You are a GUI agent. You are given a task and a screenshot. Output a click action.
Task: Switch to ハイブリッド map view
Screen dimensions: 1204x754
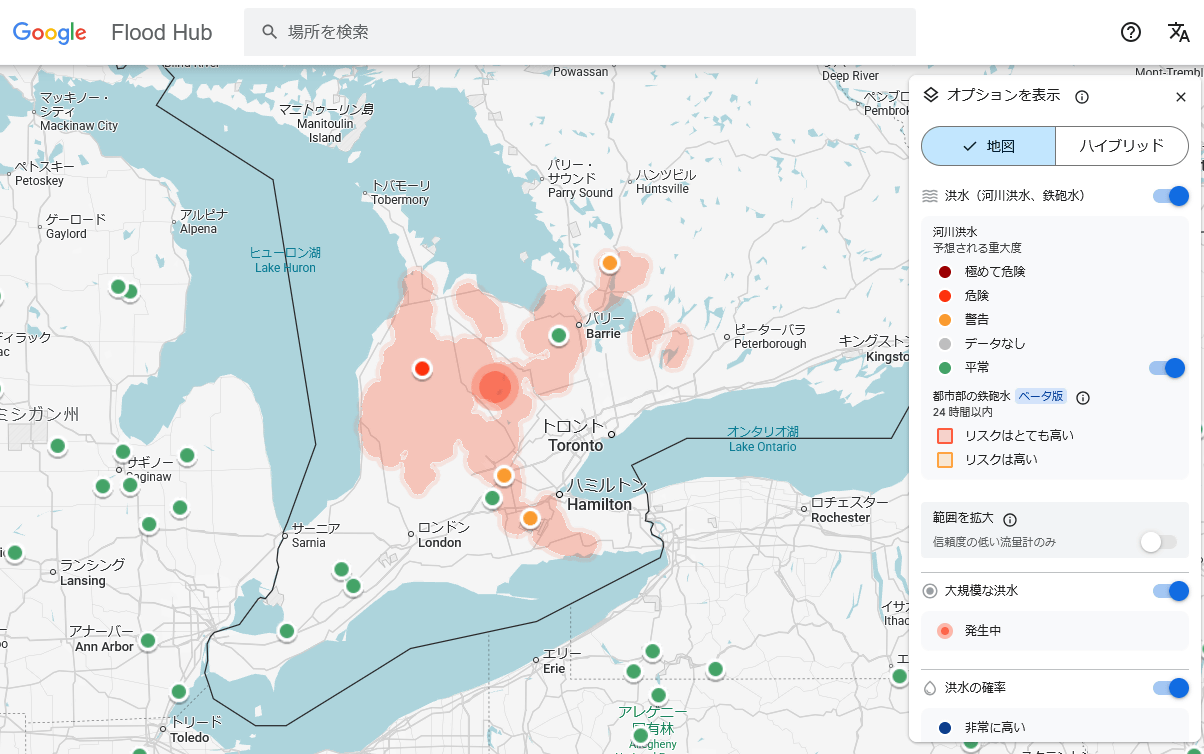[1121, 146]
